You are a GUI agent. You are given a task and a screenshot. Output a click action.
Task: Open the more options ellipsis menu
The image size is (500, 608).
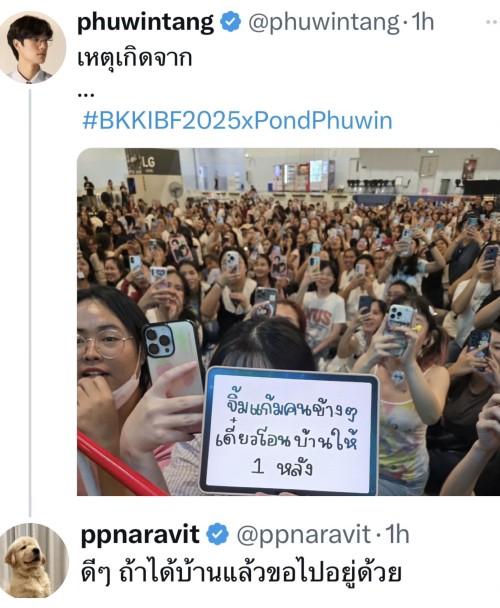pyautogui.click(x=492, y=22)
